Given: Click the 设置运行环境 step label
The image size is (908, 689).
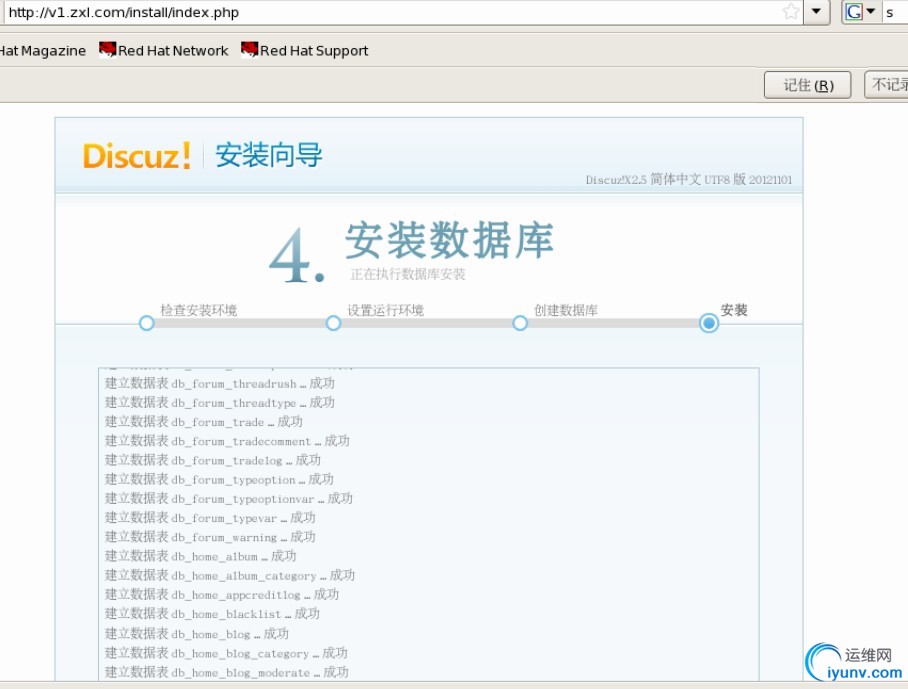Looking at the screenshot, I should [386, 310].
